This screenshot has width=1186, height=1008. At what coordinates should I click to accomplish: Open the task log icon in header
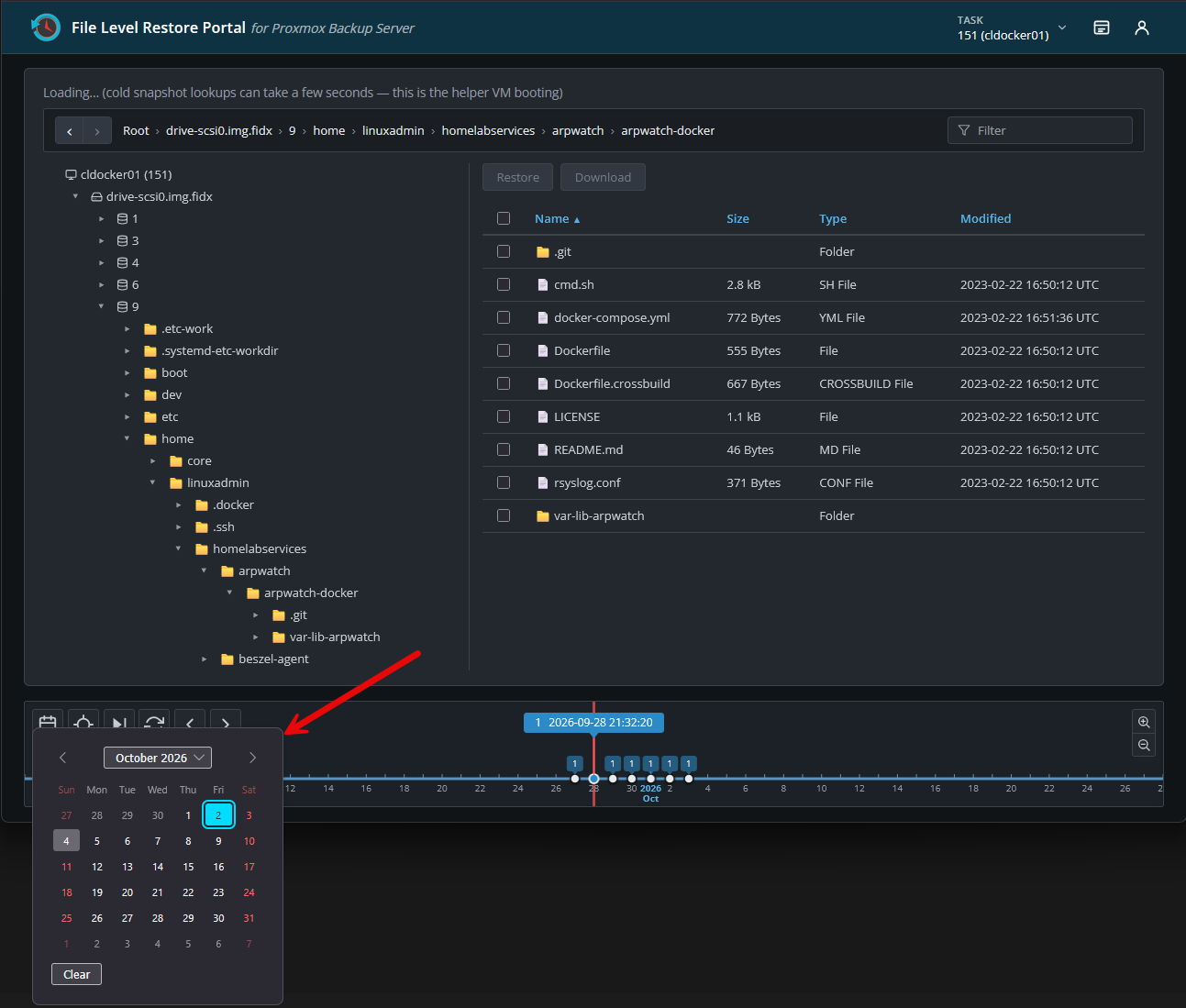coord(1102,28)
